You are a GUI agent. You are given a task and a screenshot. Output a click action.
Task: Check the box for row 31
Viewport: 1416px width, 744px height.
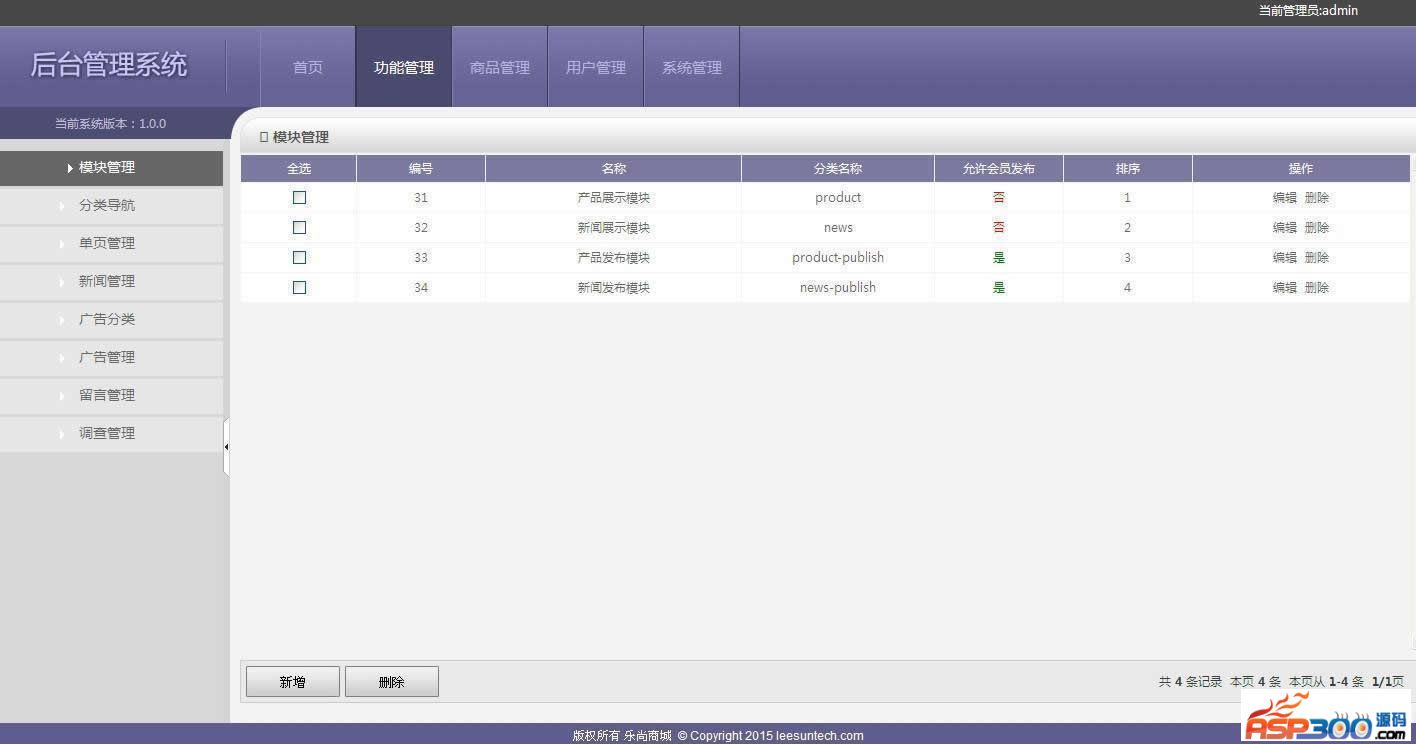(299, 198)
